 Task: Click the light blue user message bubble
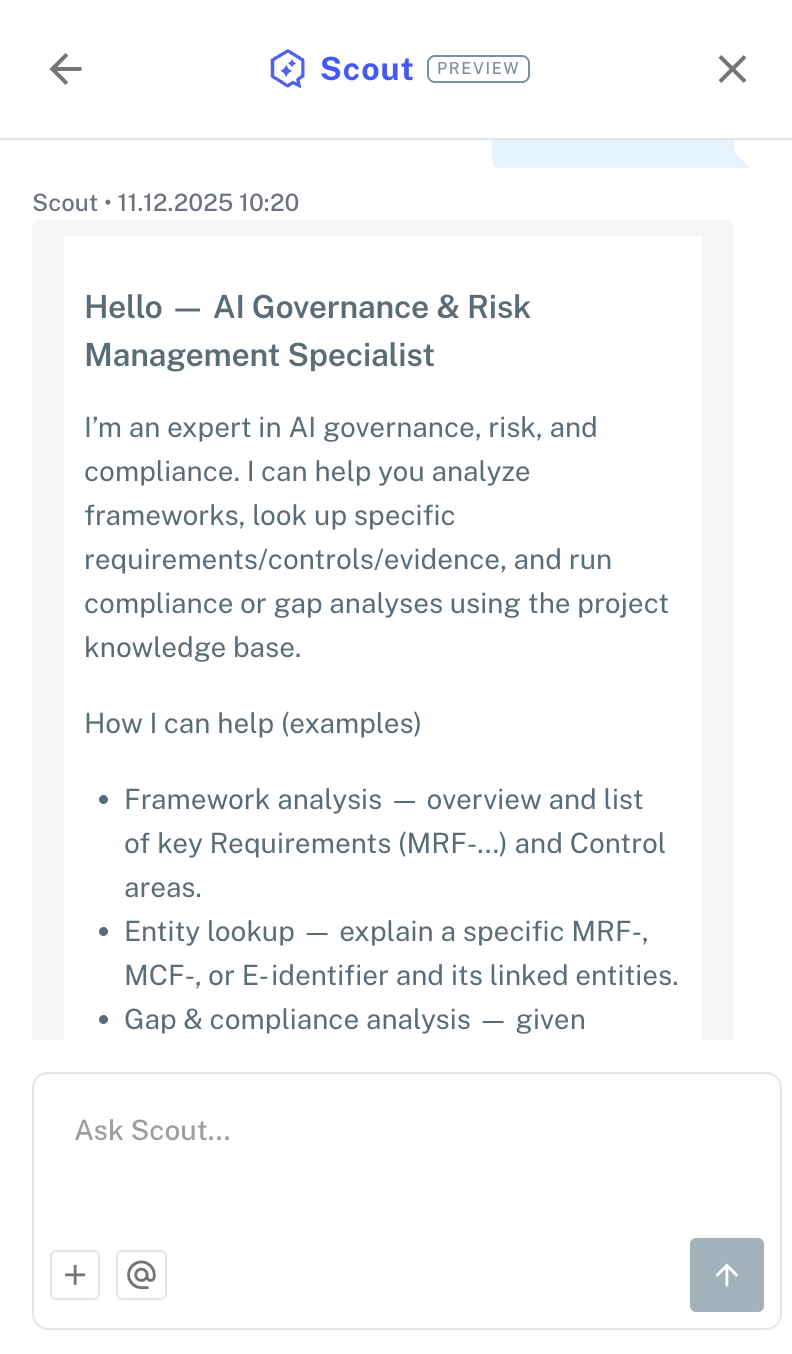(618, 154)
